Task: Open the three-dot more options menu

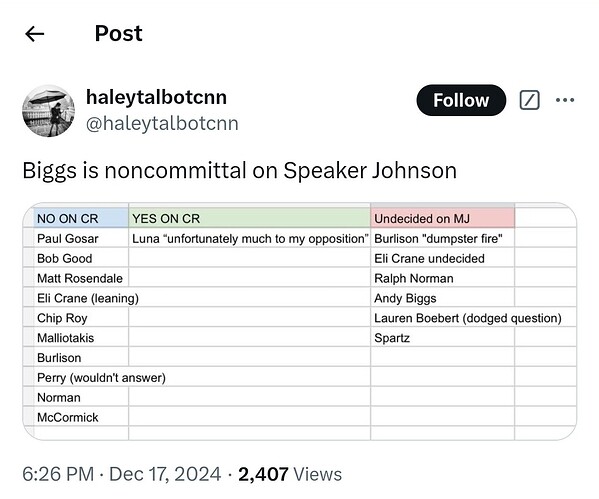Action: click(565, 100)
